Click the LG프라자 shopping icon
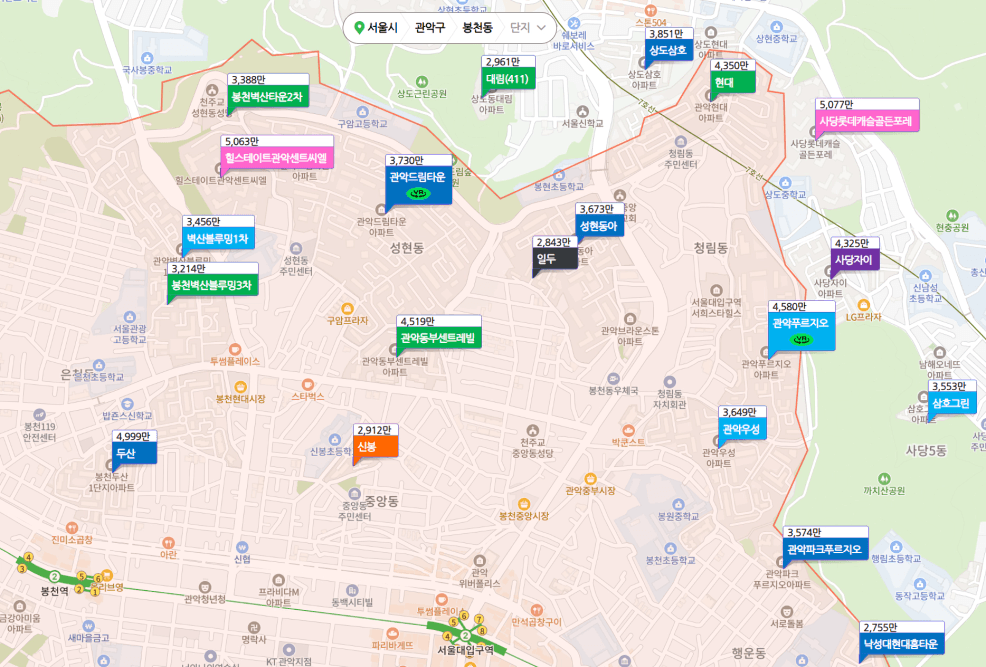 point(863,306)
